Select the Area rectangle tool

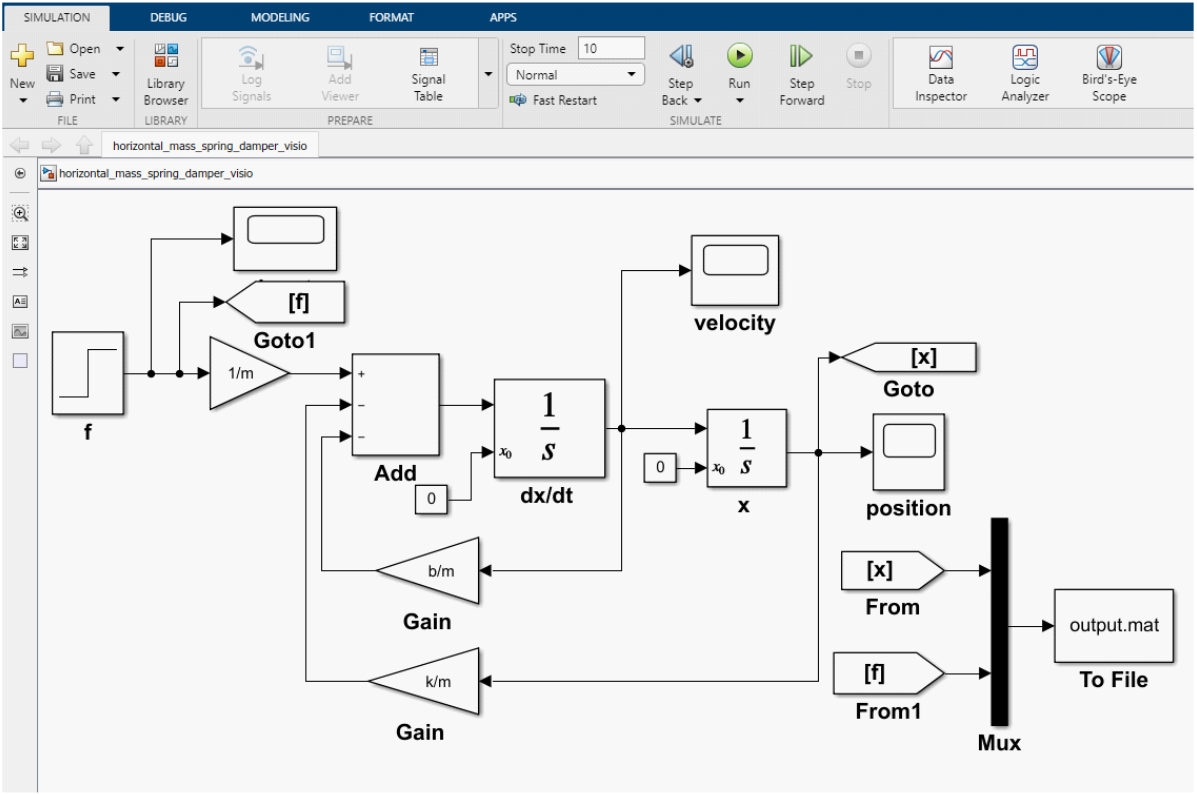pyautogui.click(x=20, y=360)
